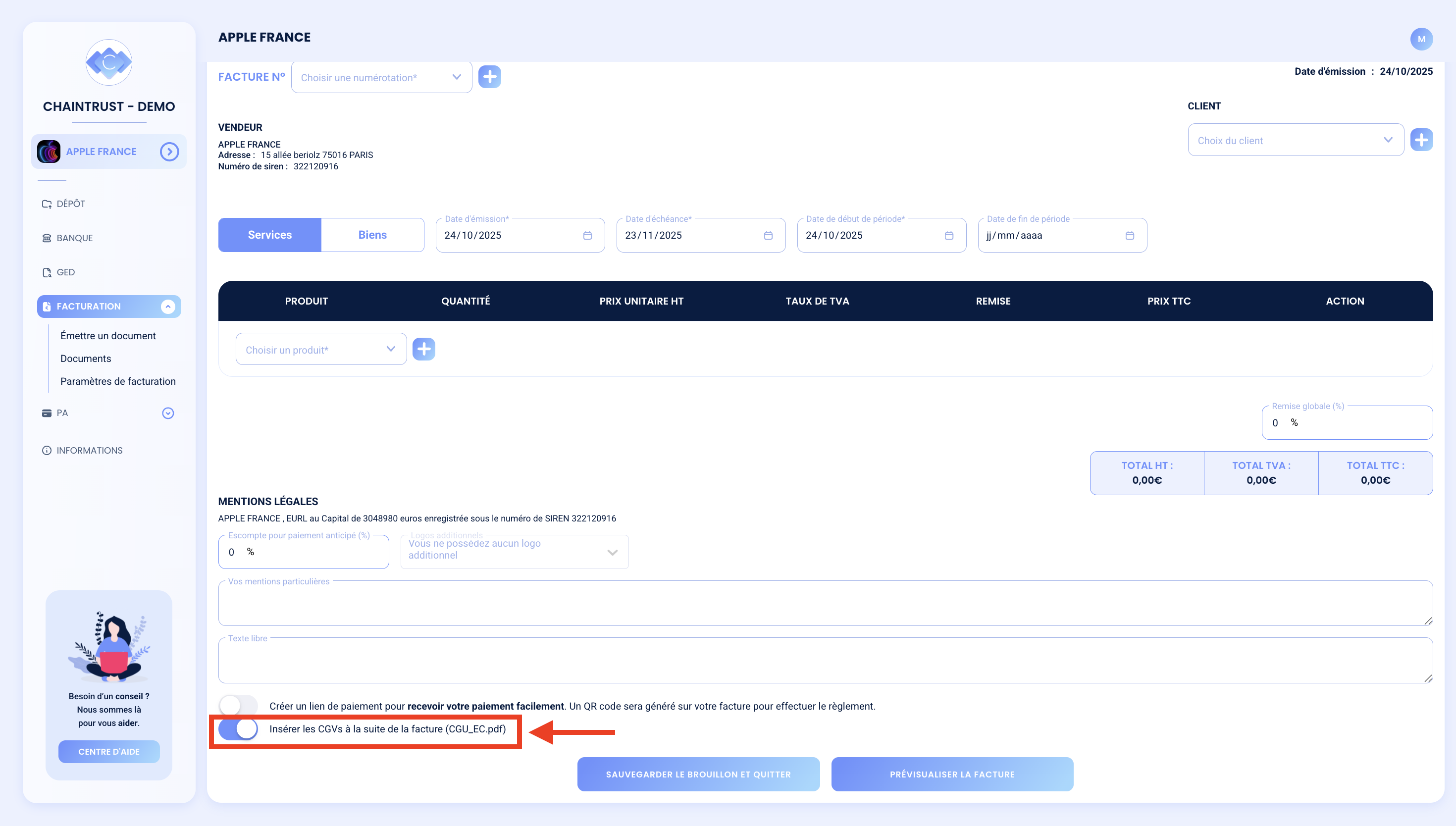Click the Informations circle icon
Screen dimensions: 1456x826
tap(47, 451)
